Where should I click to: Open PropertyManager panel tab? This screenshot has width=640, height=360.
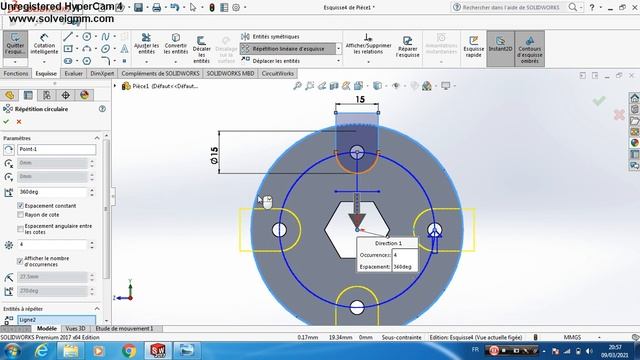coord(28,95)
